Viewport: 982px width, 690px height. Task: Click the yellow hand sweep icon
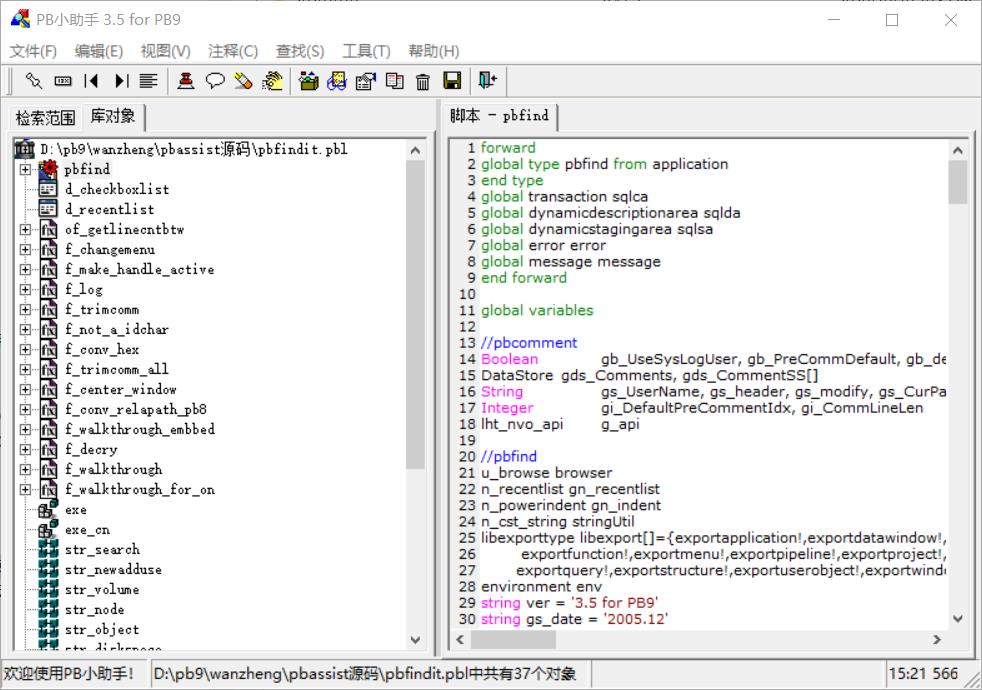pos(272,81)
